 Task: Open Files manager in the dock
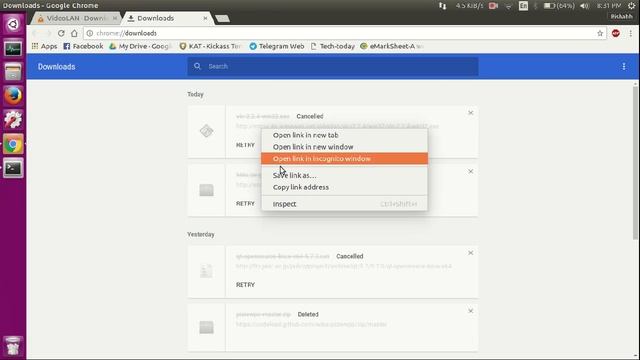tap(13, 73)
